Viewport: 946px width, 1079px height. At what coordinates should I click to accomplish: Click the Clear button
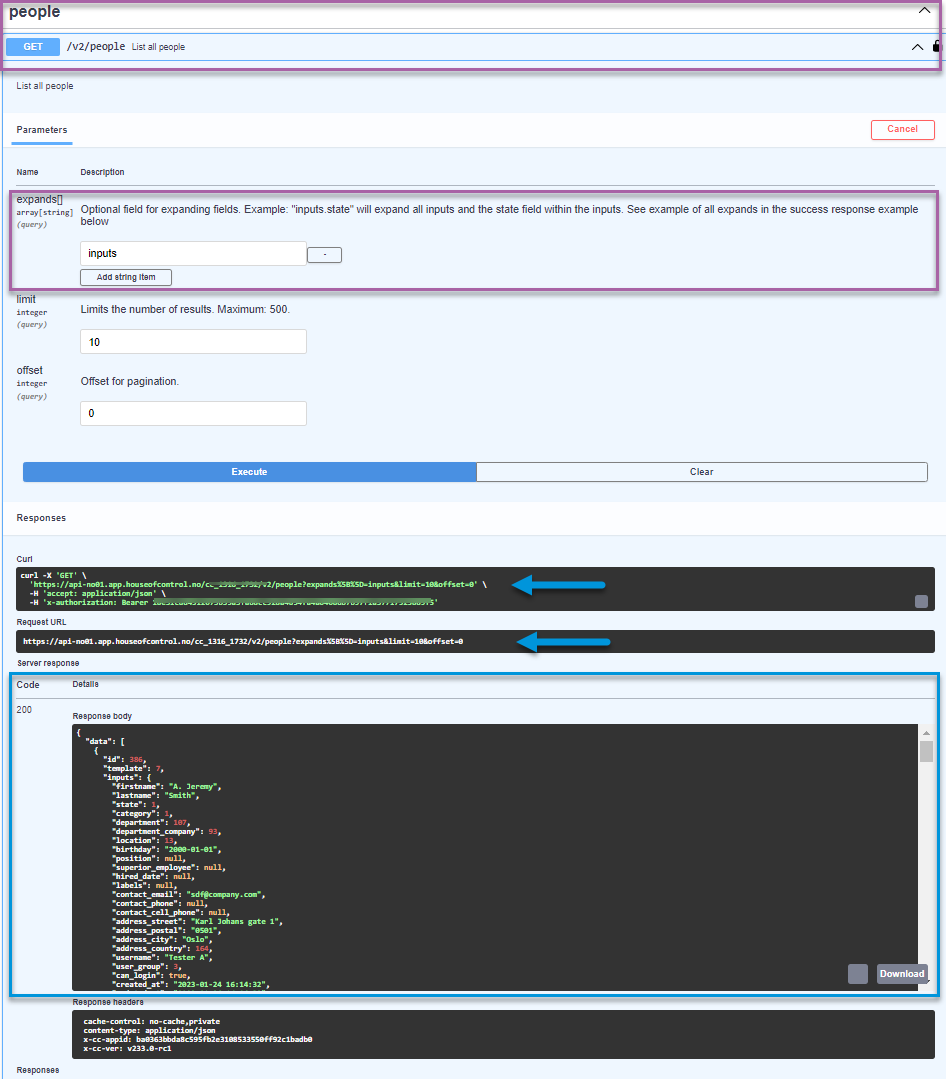[x=702, y=472]
